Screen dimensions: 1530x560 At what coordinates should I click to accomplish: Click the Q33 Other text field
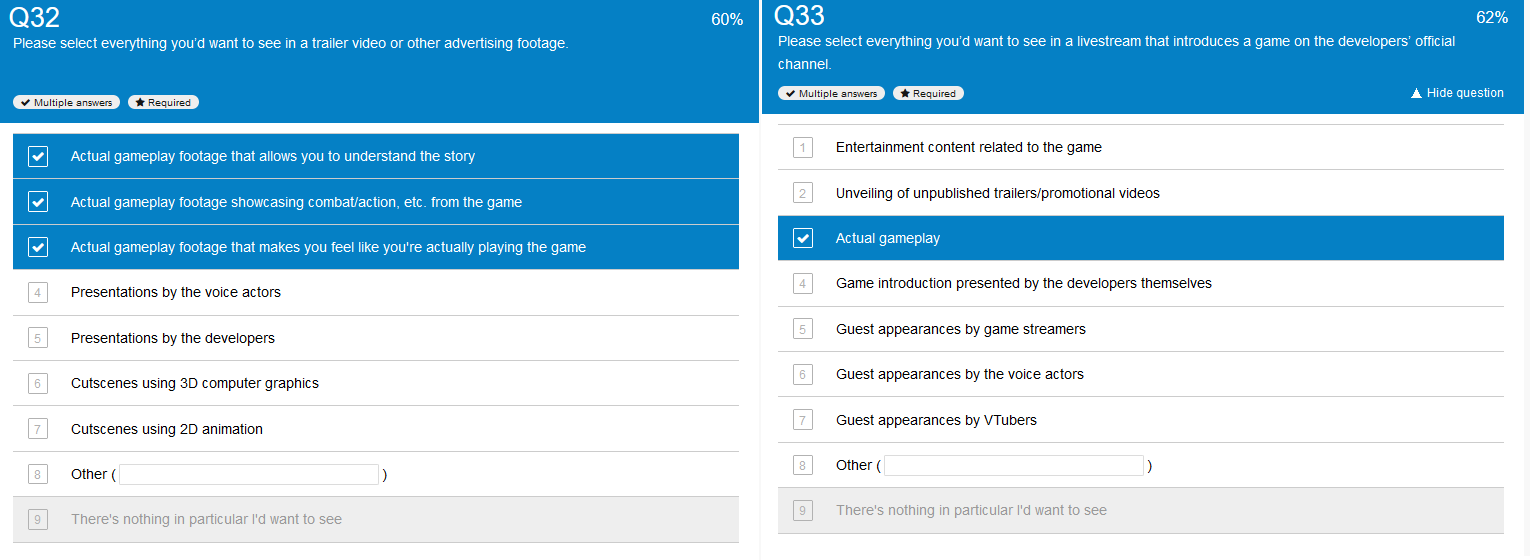click(x=1014, y=465)
